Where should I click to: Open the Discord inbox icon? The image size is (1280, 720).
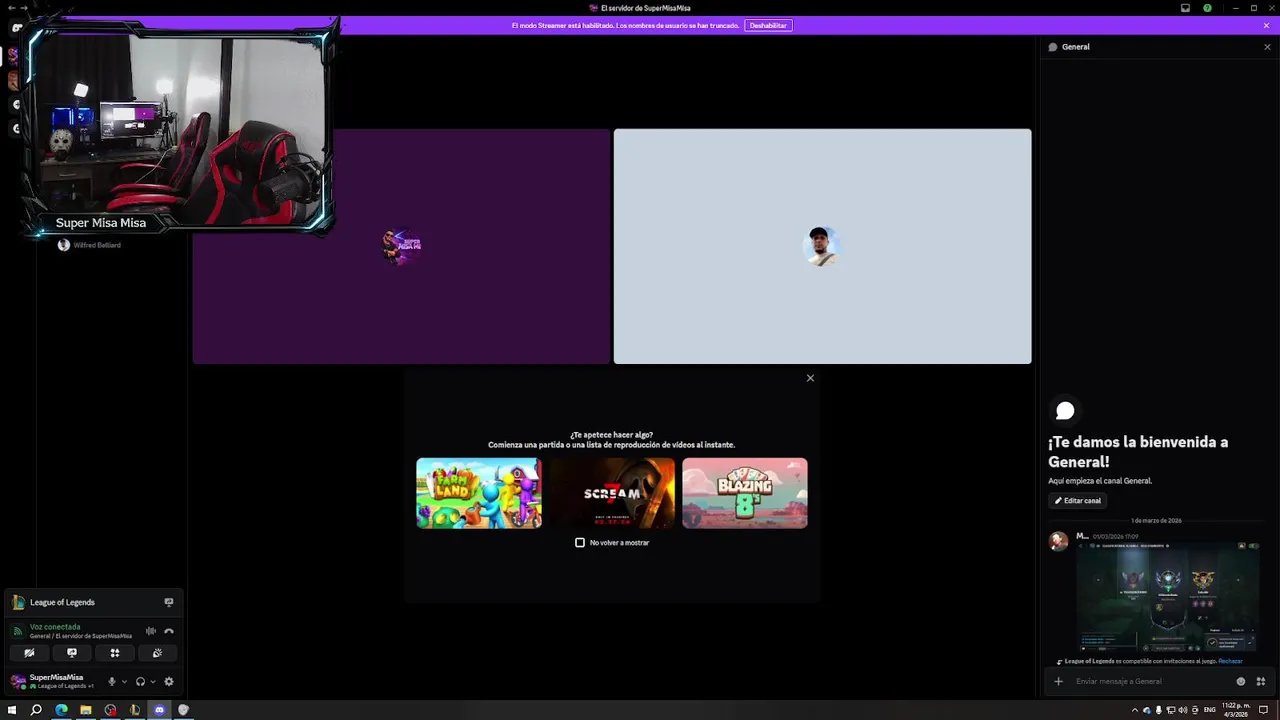[1185, 8]
